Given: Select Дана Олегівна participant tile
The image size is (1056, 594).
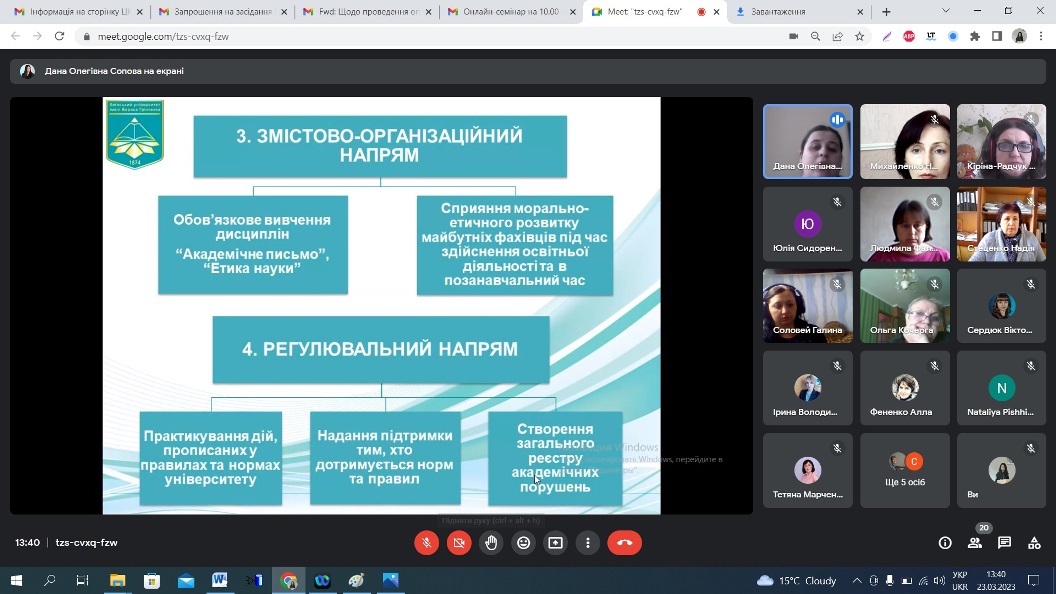Looking at the screenshot, I should click(x=807, y=141).
